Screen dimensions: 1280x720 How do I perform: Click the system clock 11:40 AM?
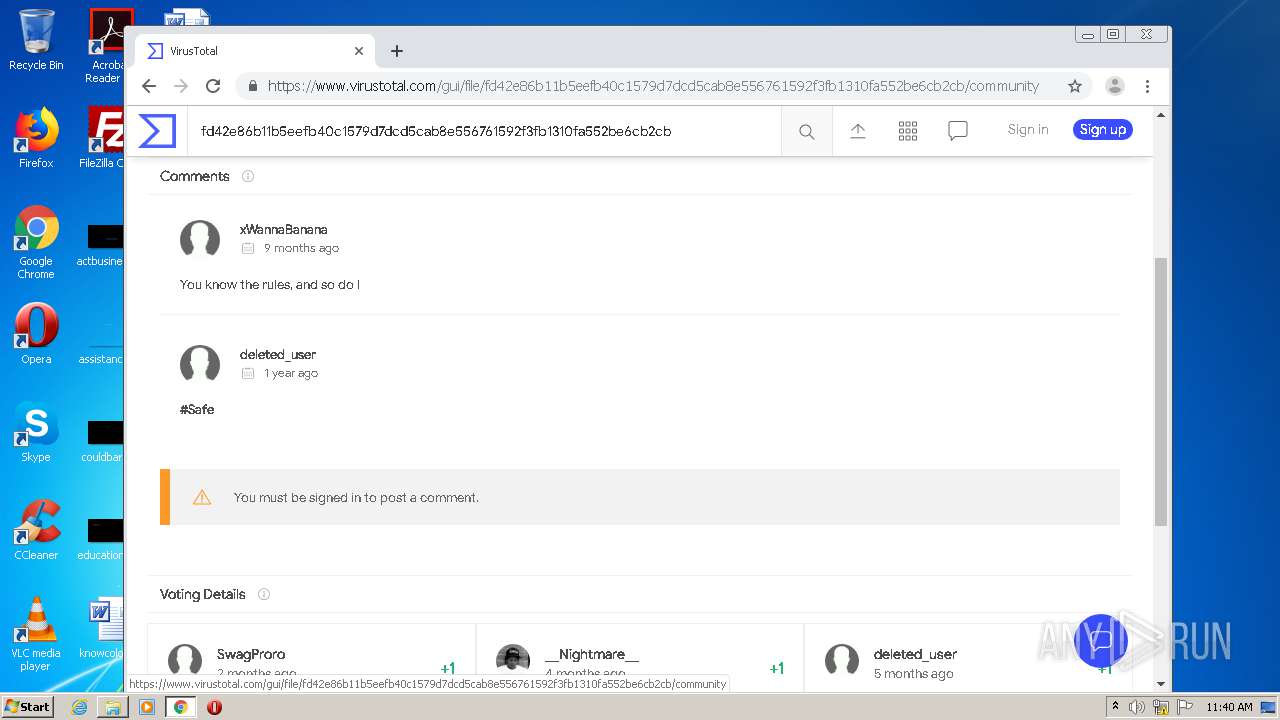pos(1229,707)
